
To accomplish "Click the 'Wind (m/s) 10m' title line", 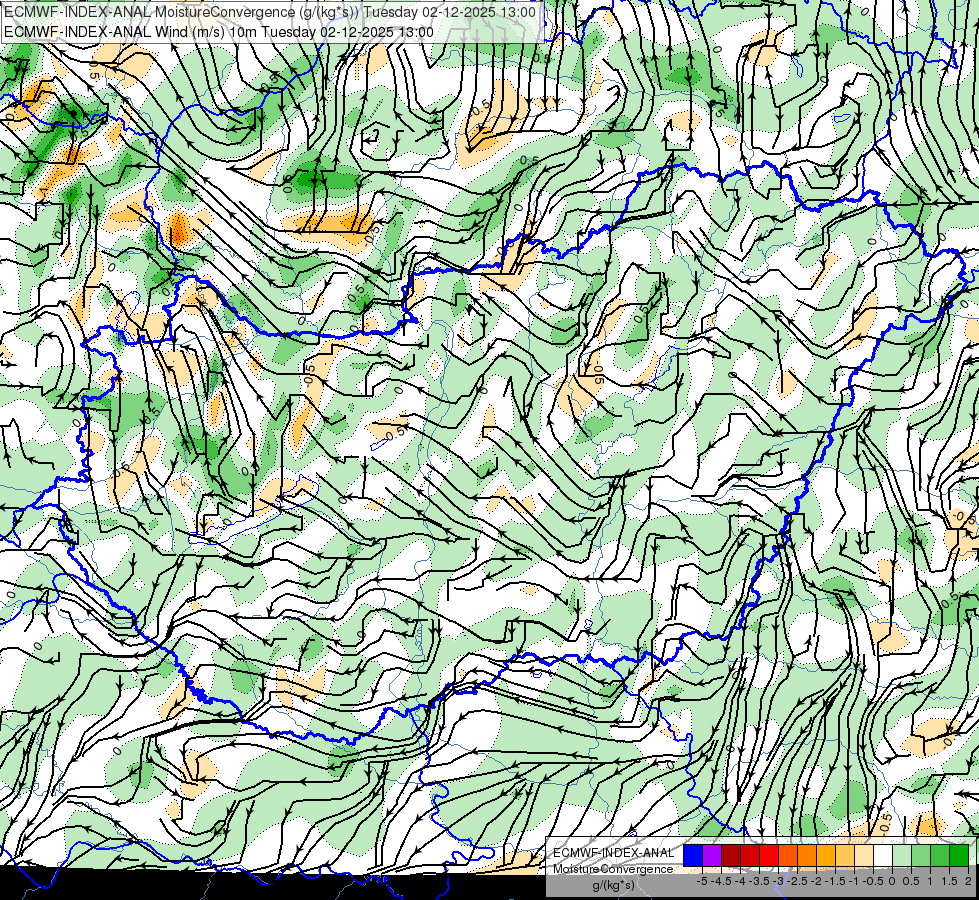I will (219, 32).
